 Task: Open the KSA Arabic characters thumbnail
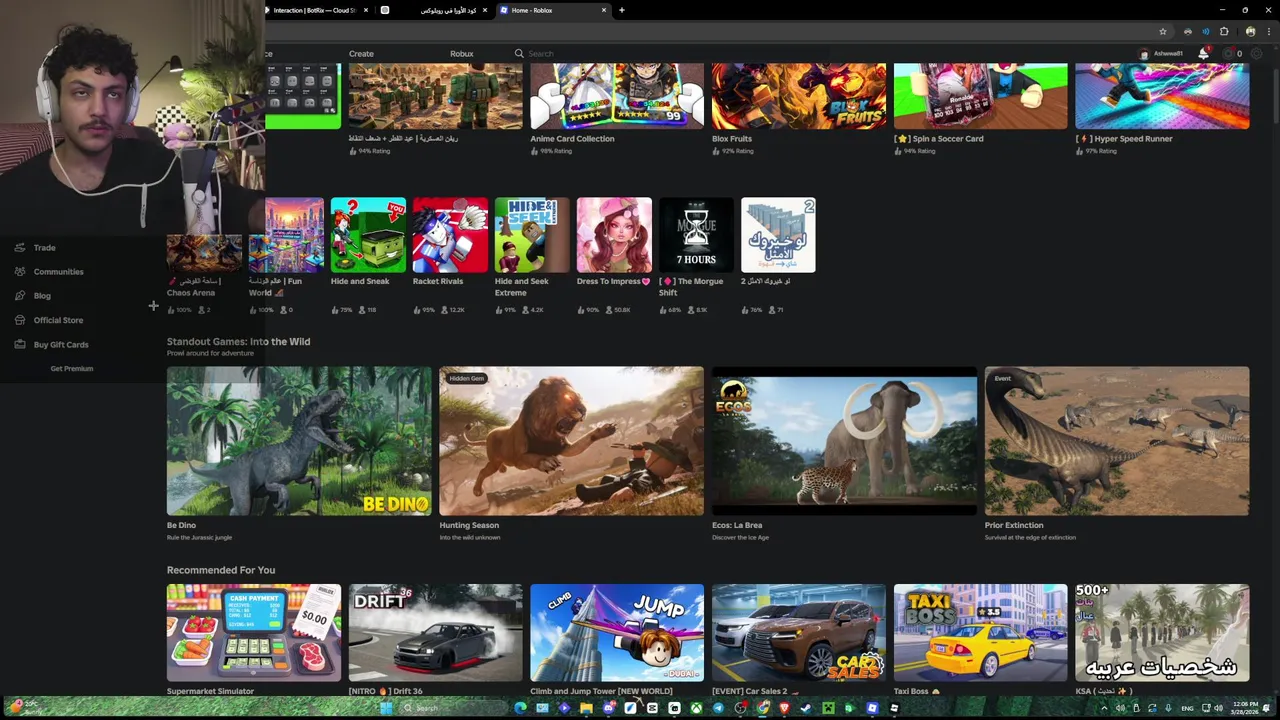coord(1162,633)
